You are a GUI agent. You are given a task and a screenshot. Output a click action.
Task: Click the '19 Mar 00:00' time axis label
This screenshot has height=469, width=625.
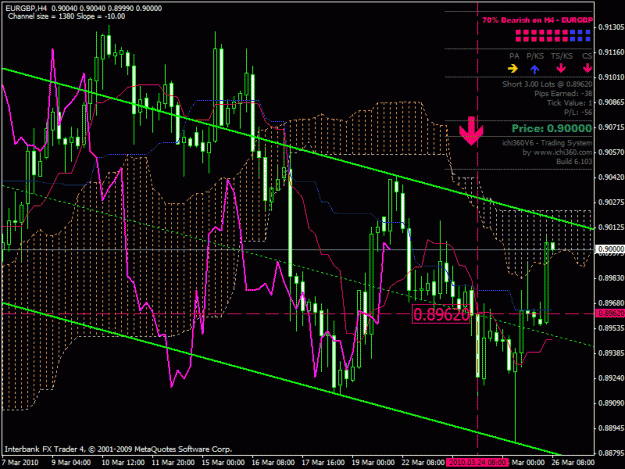pos(373,462)
